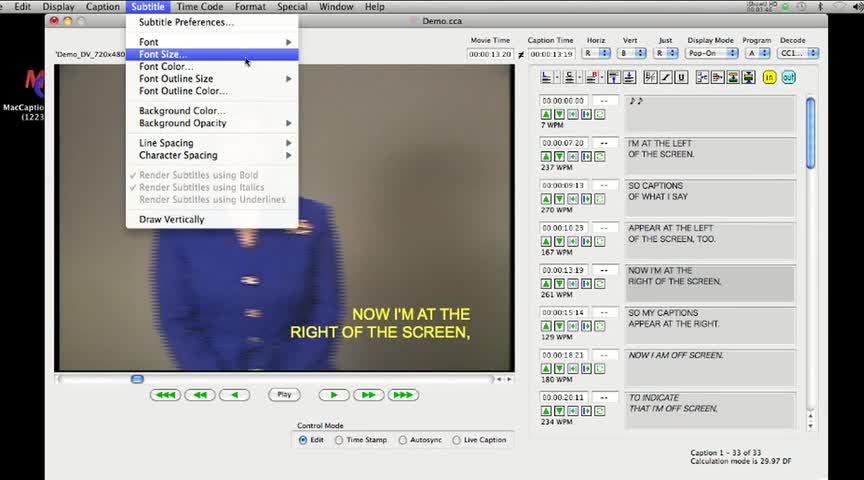Click the yellow In mark button
This screenshot has width=864, height=480.
769,78
